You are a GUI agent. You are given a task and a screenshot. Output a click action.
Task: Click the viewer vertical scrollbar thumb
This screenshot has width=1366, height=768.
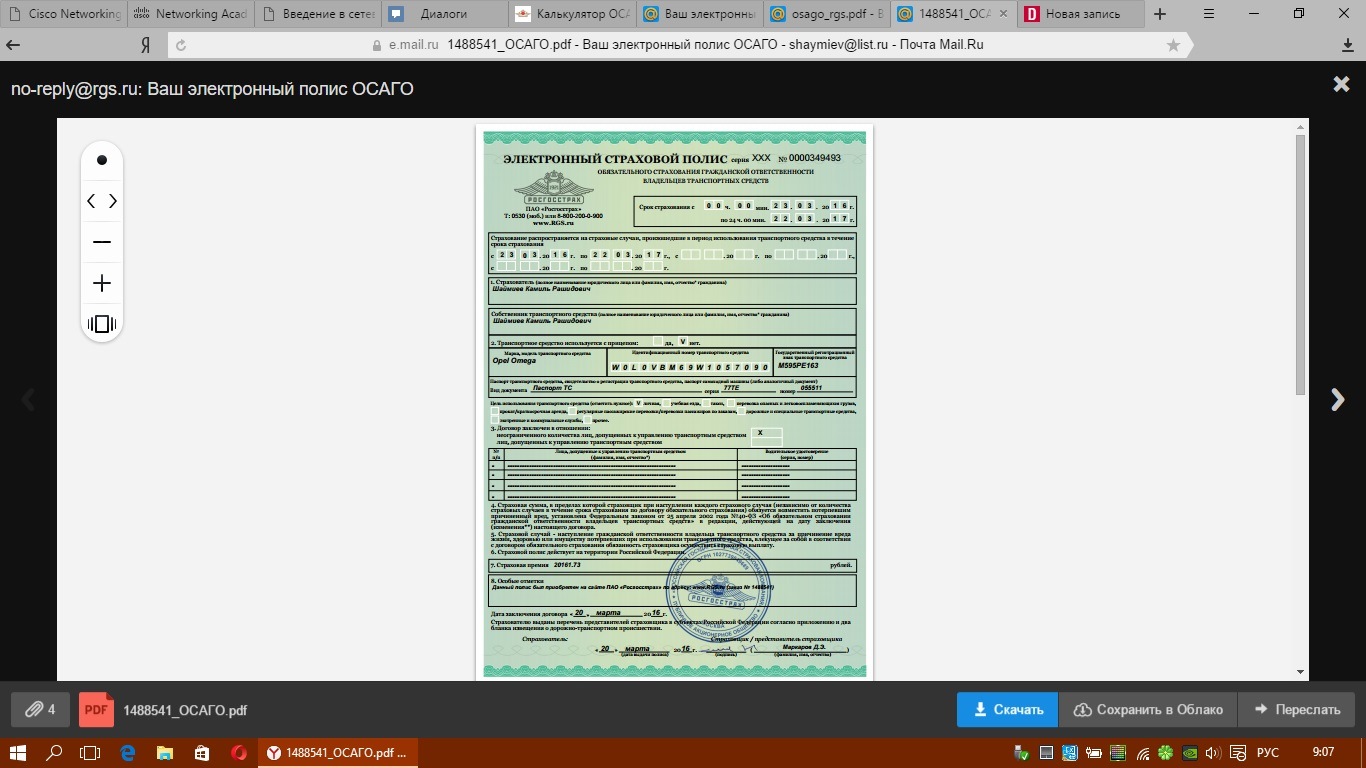coord(1300,263)
